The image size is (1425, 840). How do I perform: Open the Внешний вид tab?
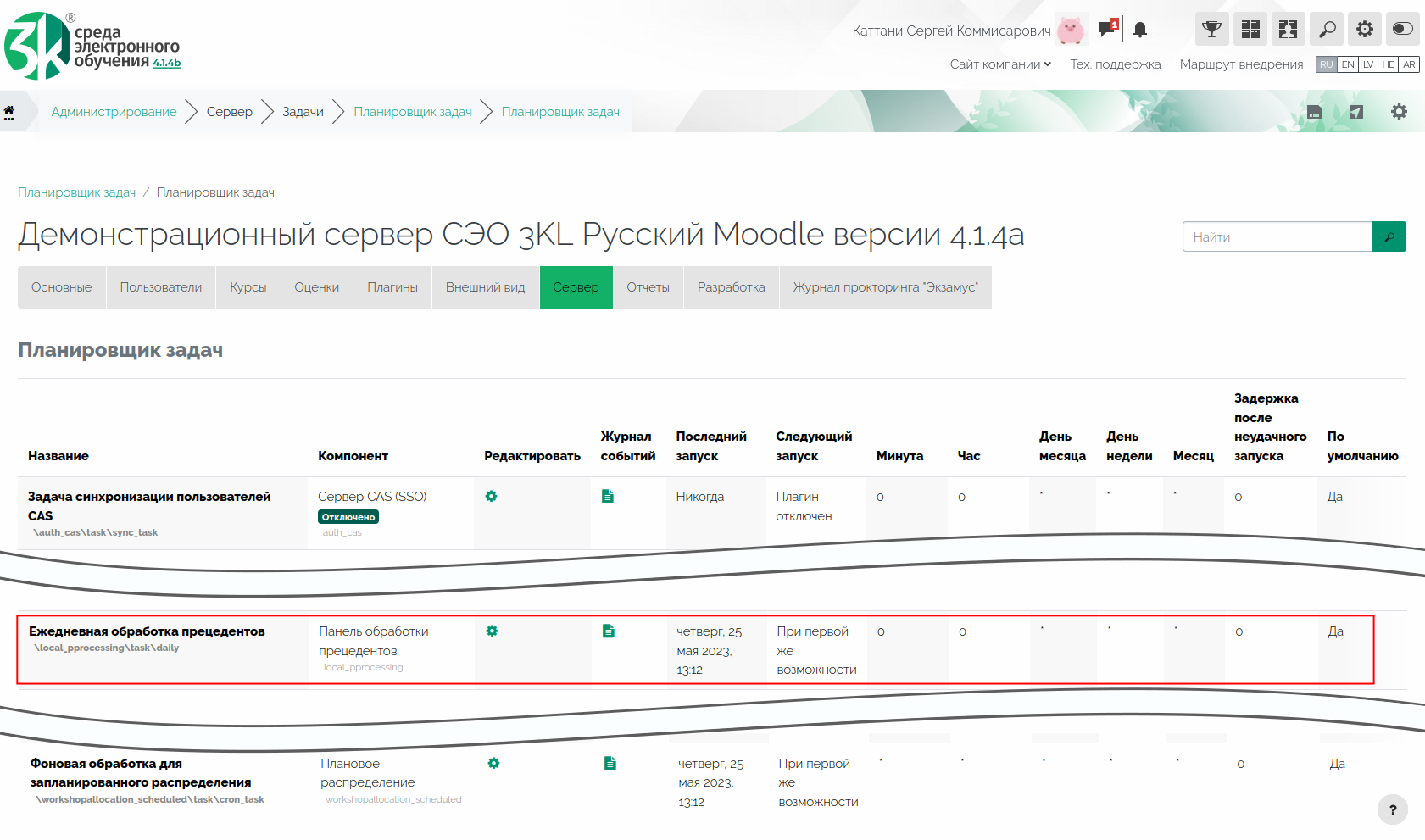486,287
